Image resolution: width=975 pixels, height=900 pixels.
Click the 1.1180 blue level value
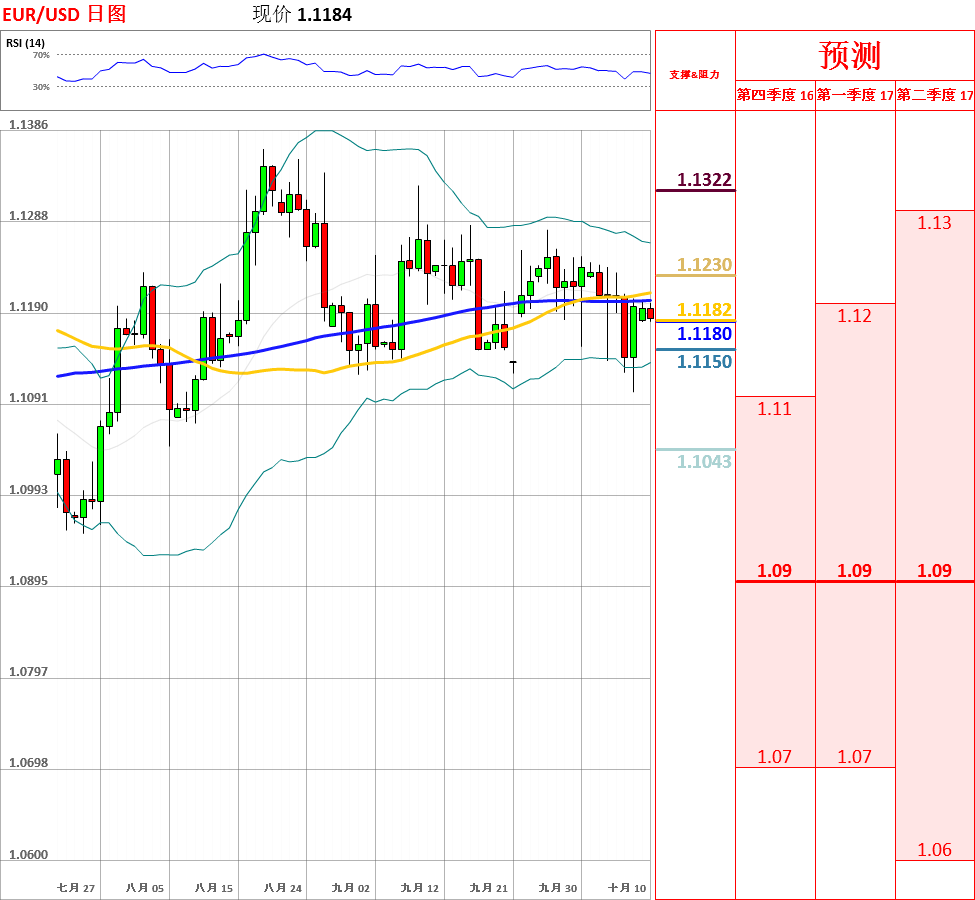click(704, 333)
